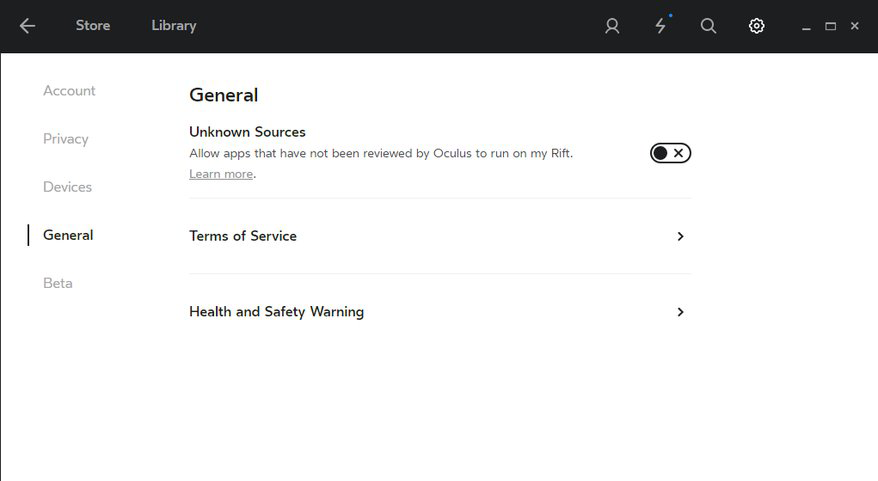The height and width of the screenshot is (481, 878).
Task: Open the lightning bolt notifications icon
Action: pyautogui.click(x=660, y=26)
